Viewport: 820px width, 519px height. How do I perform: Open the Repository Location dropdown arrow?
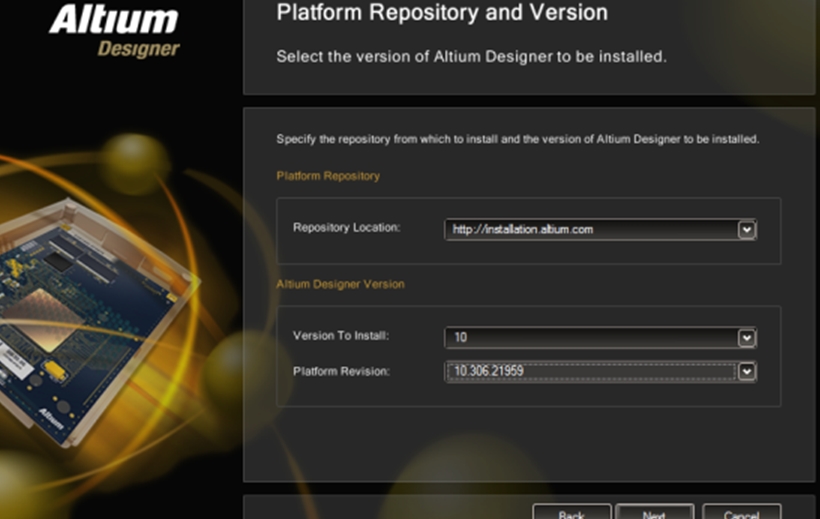[747, 230]
